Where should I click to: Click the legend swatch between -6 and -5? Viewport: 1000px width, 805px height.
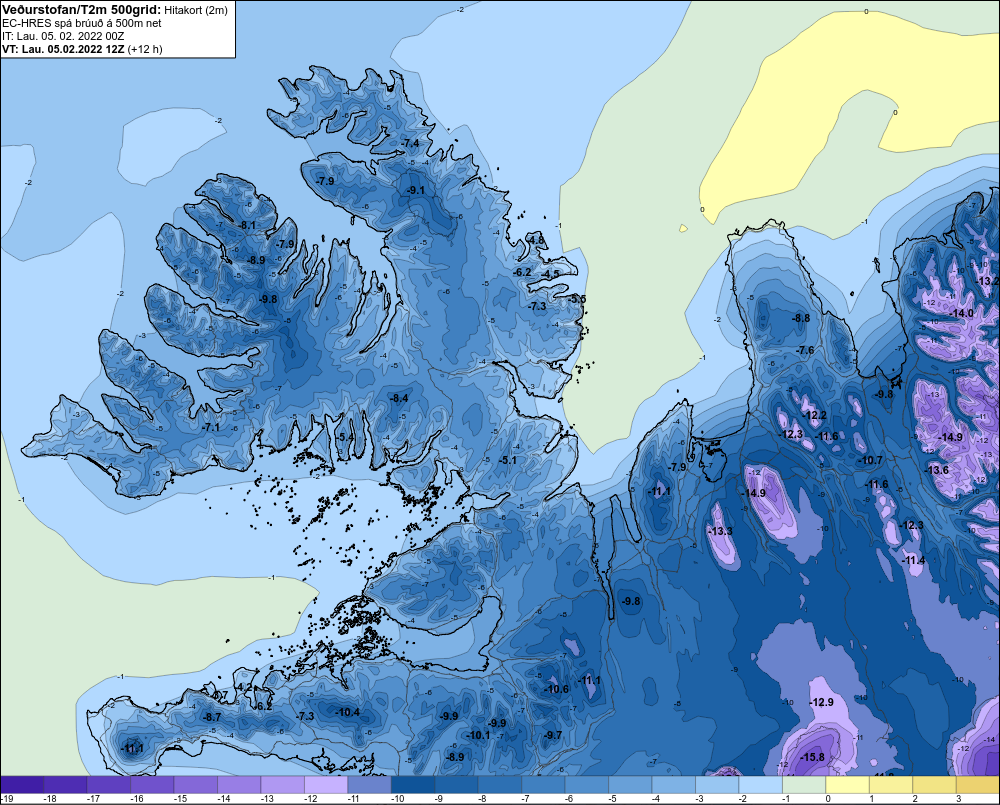click(x=587, y=785)
